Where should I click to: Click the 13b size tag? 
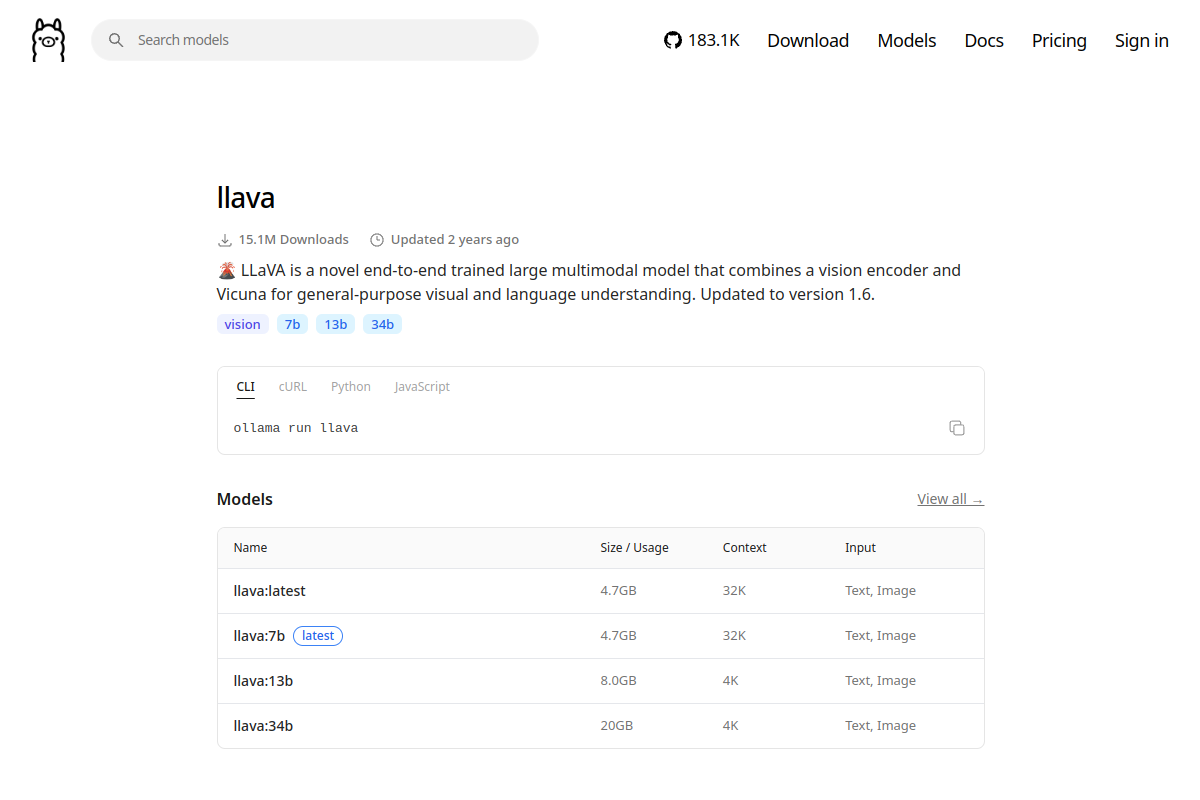point(335,324)
